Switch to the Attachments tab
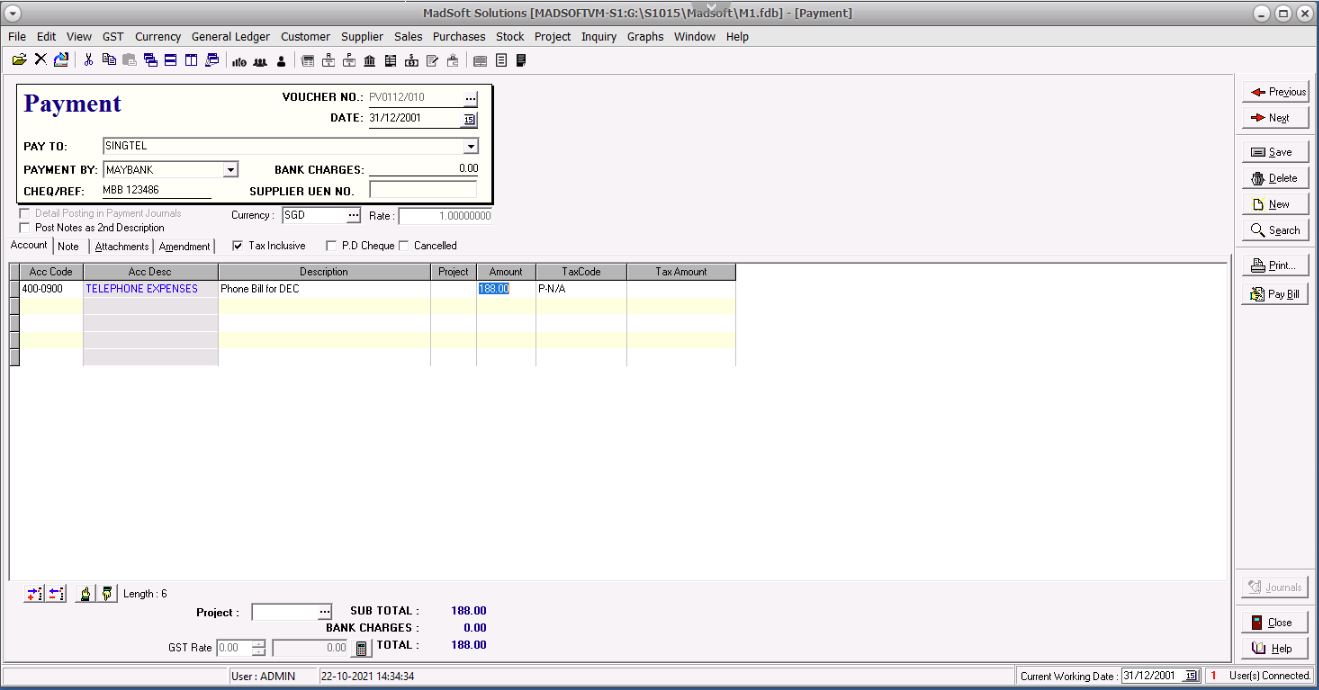The height and width of the screenshot is (690, 1319). click(122, 246)
